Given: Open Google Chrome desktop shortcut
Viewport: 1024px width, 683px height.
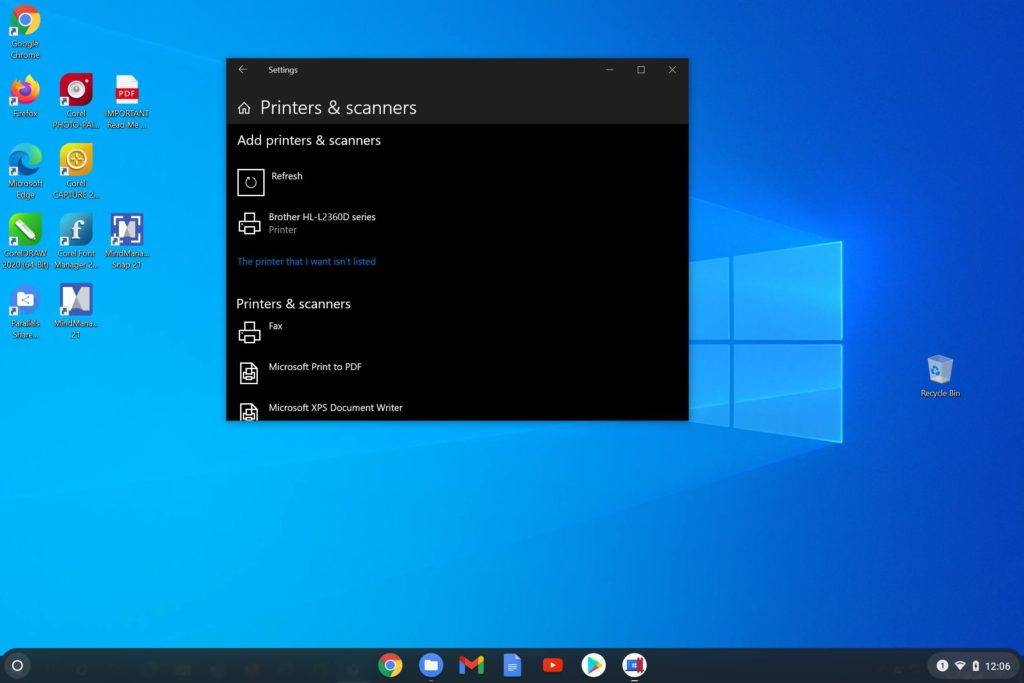Looking at the screenshot, I should coord(25,31).
